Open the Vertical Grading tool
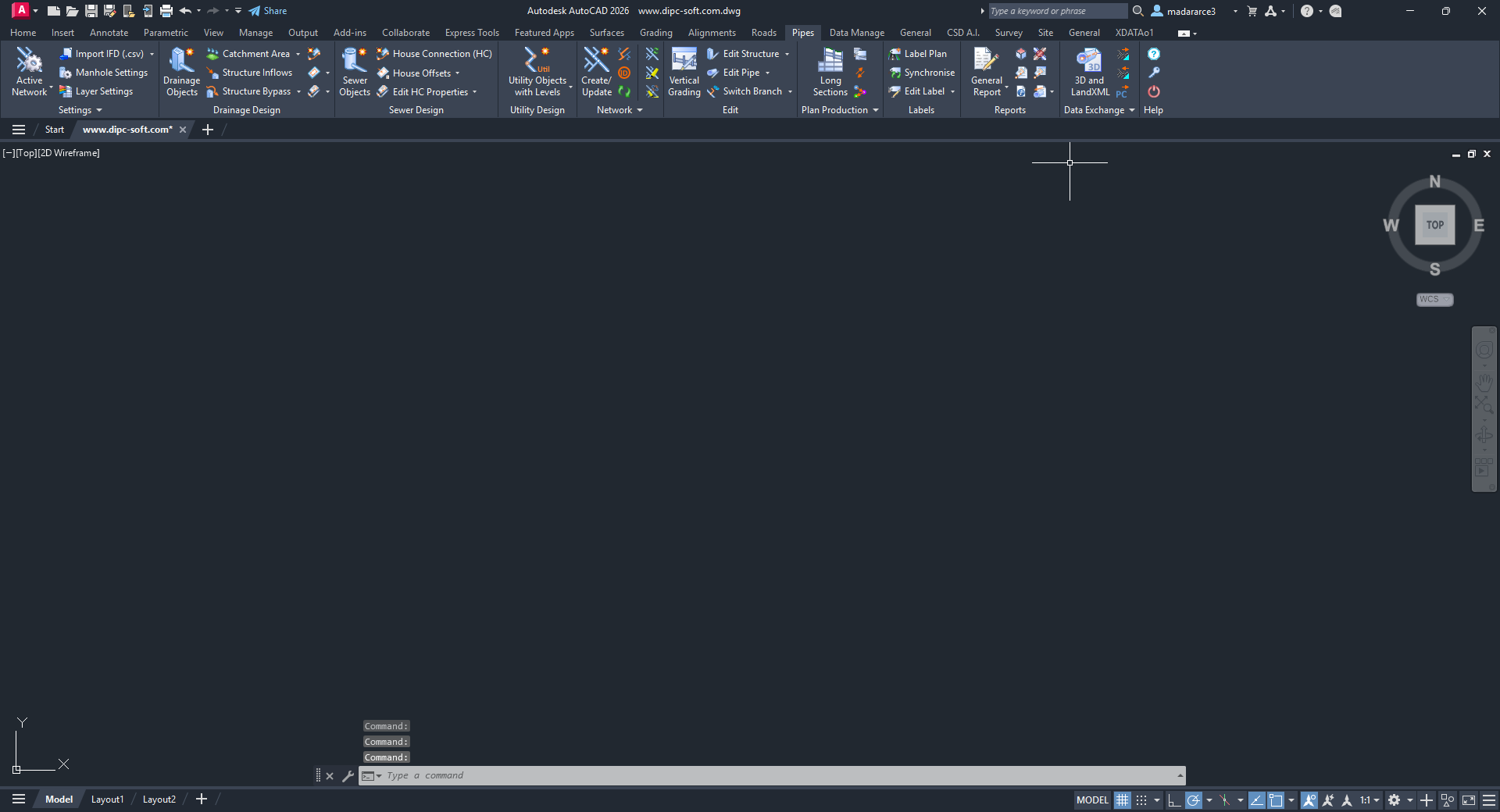 [x=684, y=72]
